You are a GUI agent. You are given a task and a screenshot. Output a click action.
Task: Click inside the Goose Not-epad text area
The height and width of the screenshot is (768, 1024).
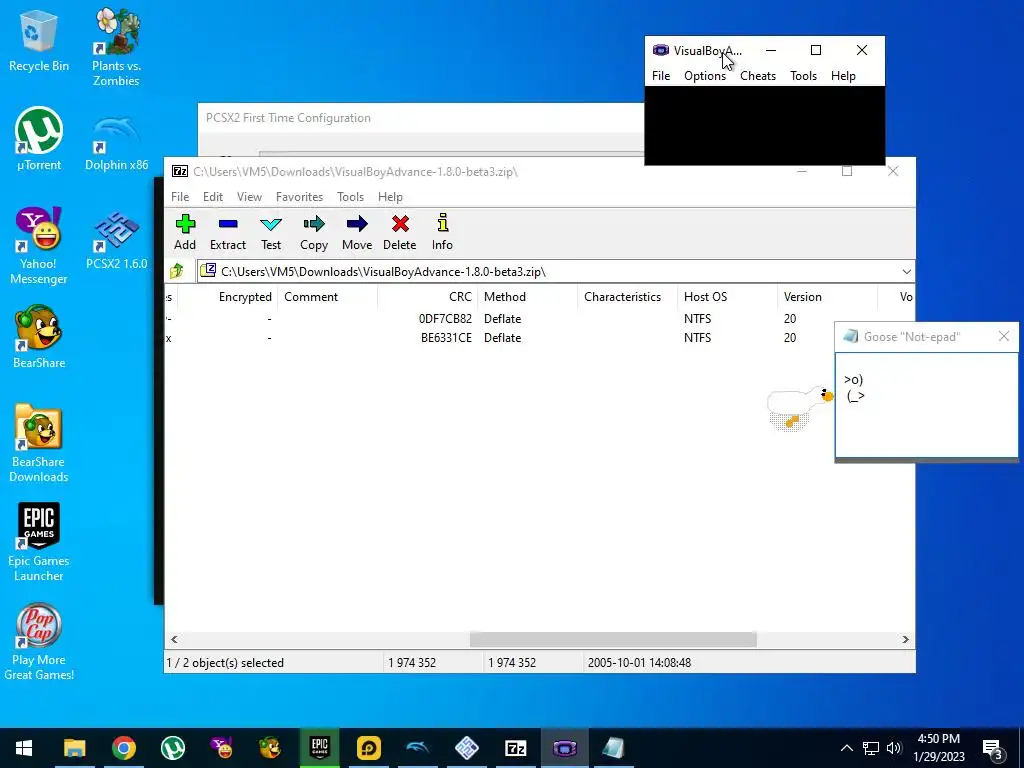(x=926, y=405)
